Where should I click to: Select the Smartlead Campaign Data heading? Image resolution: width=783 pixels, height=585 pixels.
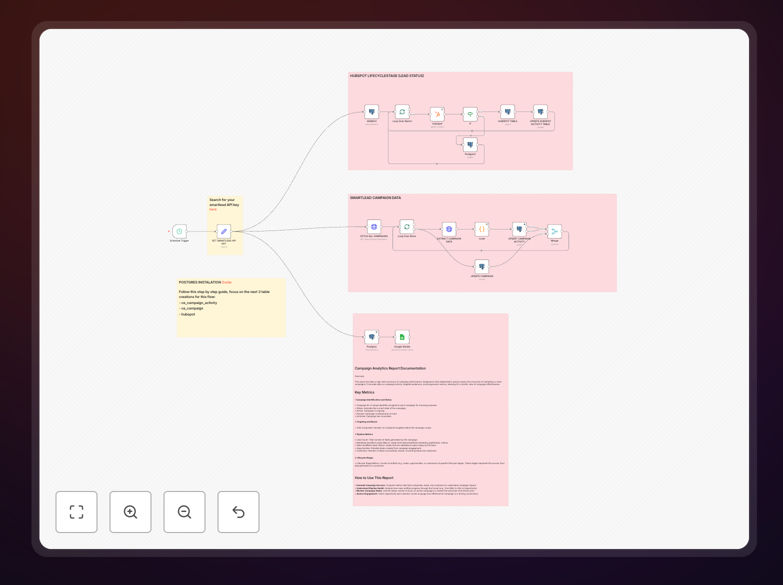click(x=376, y=198)
